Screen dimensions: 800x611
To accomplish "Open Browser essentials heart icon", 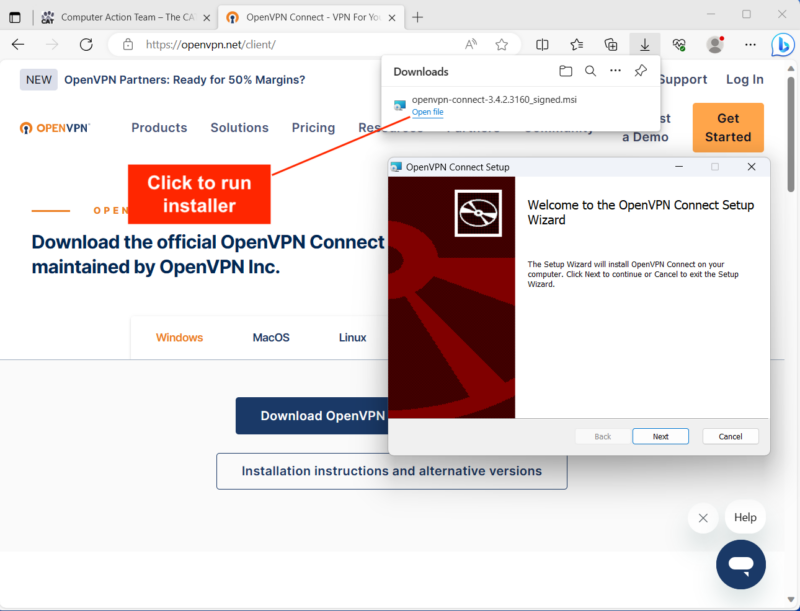I will pyautogui.click(x=679, y=45).
